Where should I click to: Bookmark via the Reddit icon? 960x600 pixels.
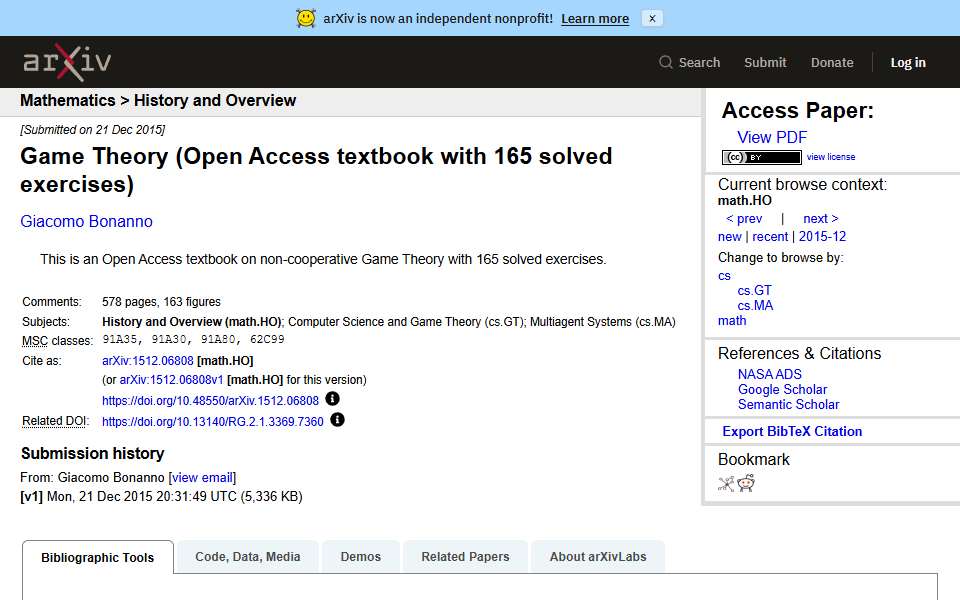[746, 484]
